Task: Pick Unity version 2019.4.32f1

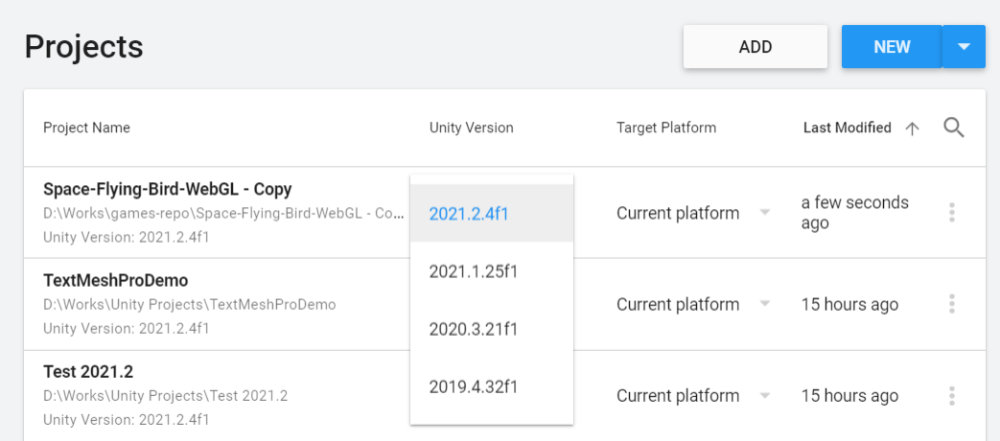Action: click(473, 386)
